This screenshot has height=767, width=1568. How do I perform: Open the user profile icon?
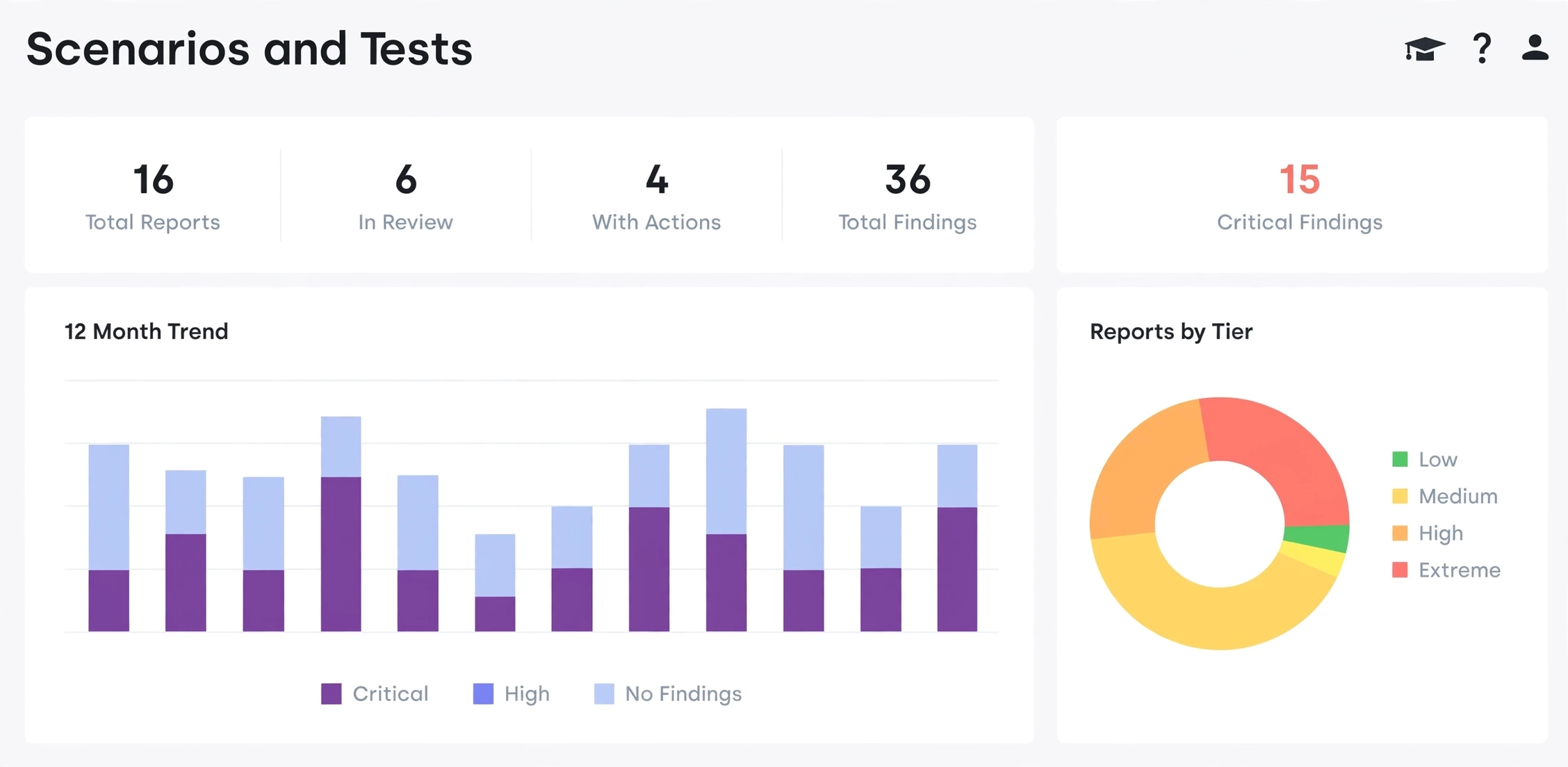click(1535, 48)
